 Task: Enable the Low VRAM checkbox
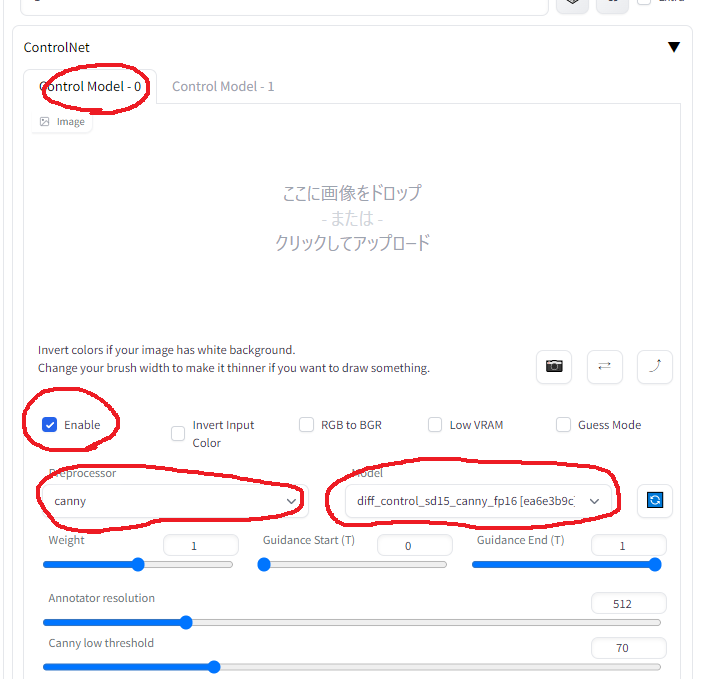[x=435, y=425]
